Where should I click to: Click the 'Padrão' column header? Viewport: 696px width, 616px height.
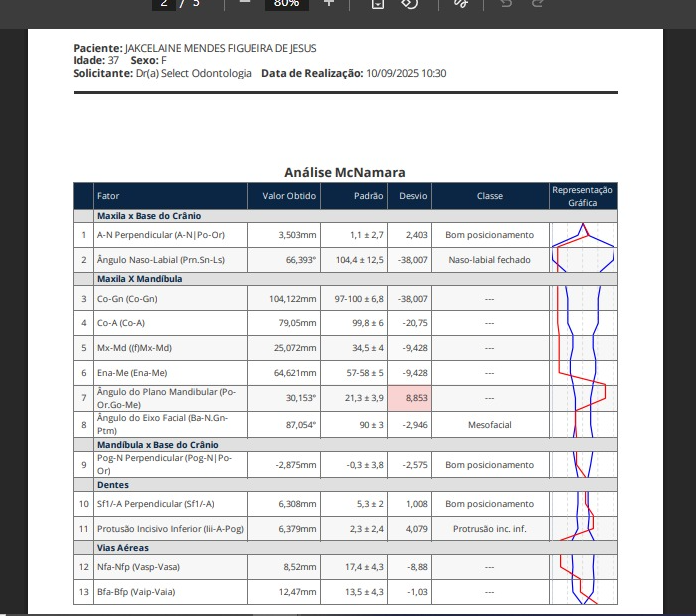coord(354,196)
